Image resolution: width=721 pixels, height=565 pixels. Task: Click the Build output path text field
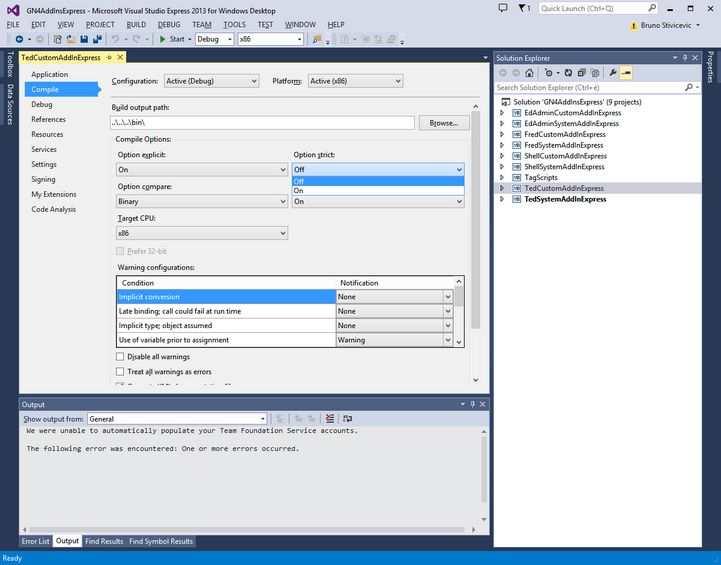click(x=263, y=123)
